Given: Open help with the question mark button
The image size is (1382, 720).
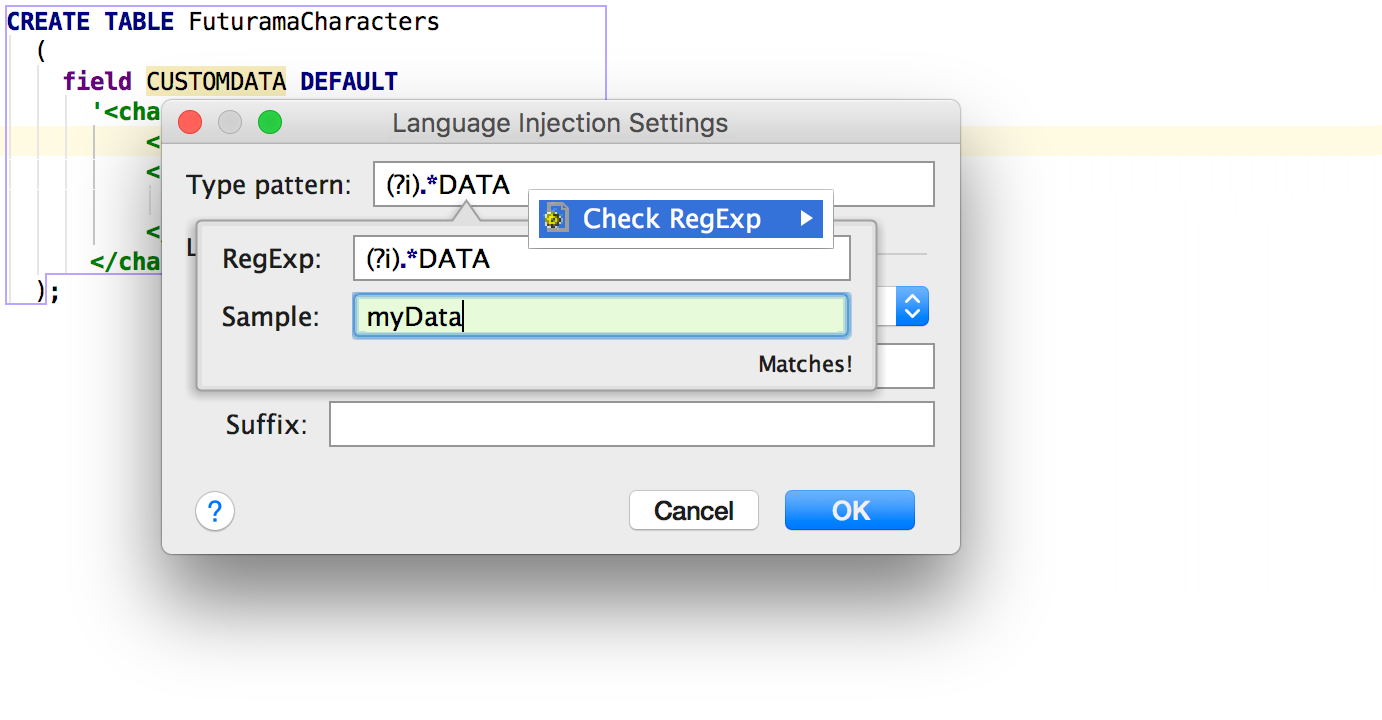Looking at the screenshot, I should click(x=214, y=511).
